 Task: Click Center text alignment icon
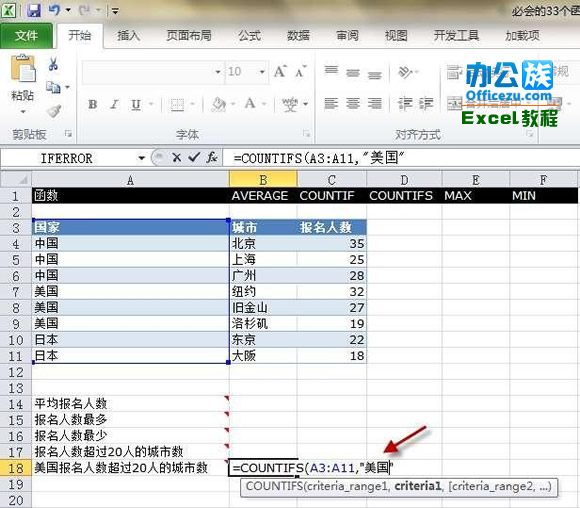pos(353,104)
